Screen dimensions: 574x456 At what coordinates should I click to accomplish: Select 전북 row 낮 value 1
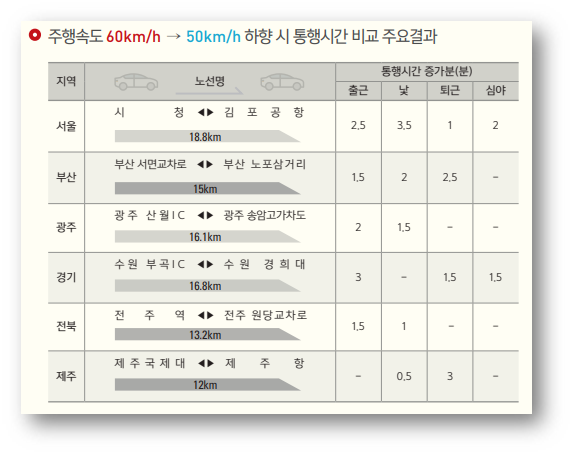(404, 326)
